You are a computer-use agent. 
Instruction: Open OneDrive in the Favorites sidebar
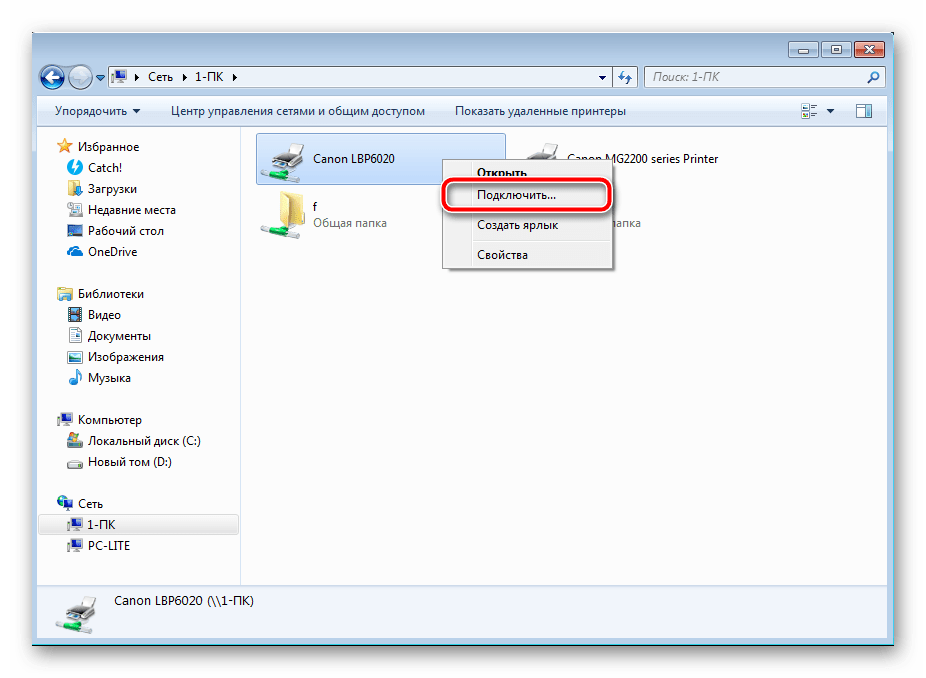click(x=112, y=252)
